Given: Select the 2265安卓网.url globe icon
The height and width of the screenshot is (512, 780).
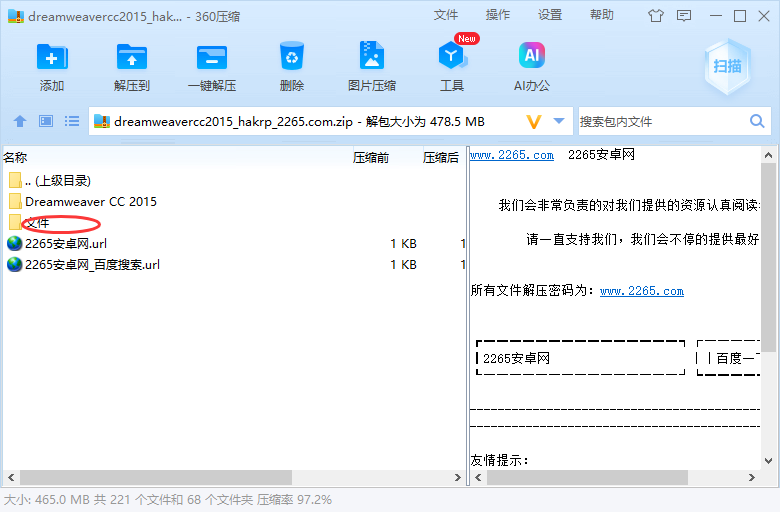Looking at the screenshot, I should tap(14, 243).
